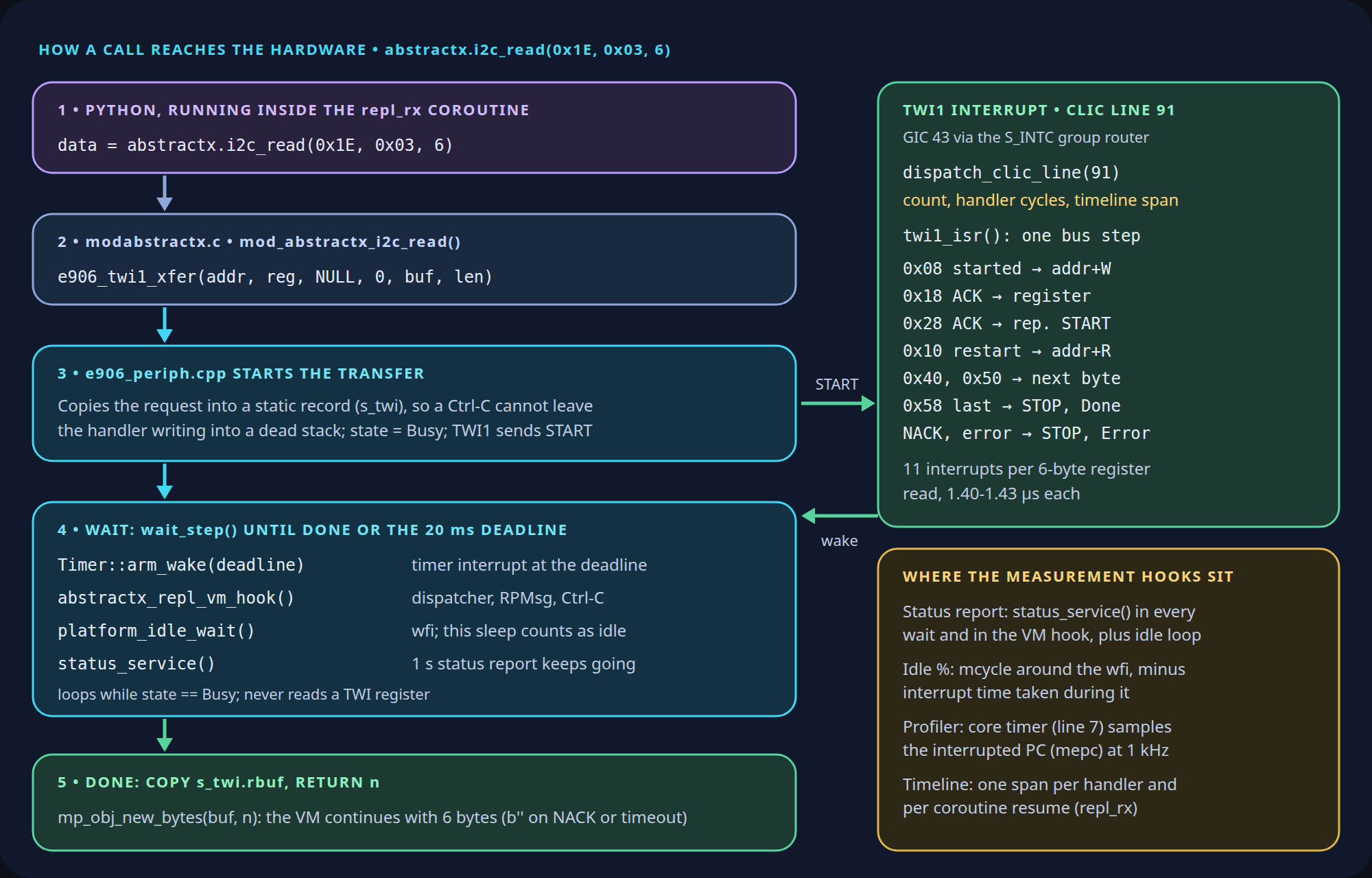
Task: Click heading '3 • e906_periph.cpp STARTS THE TRANSFER'
Action: click(241, 374)
